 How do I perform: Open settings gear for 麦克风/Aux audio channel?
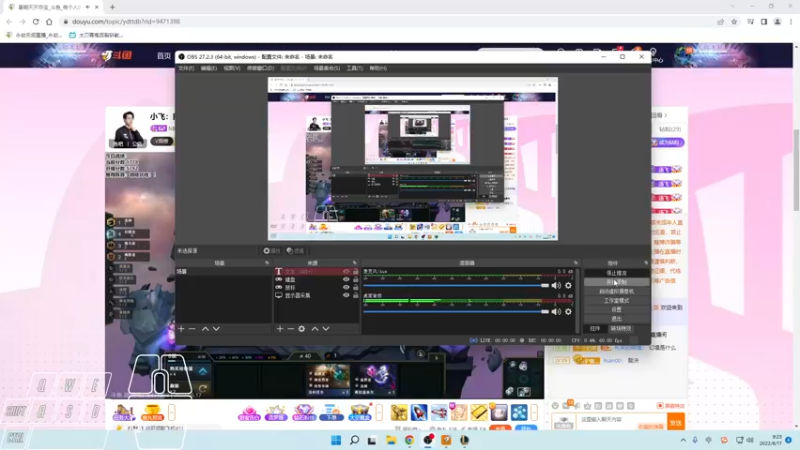click(568, 286)
